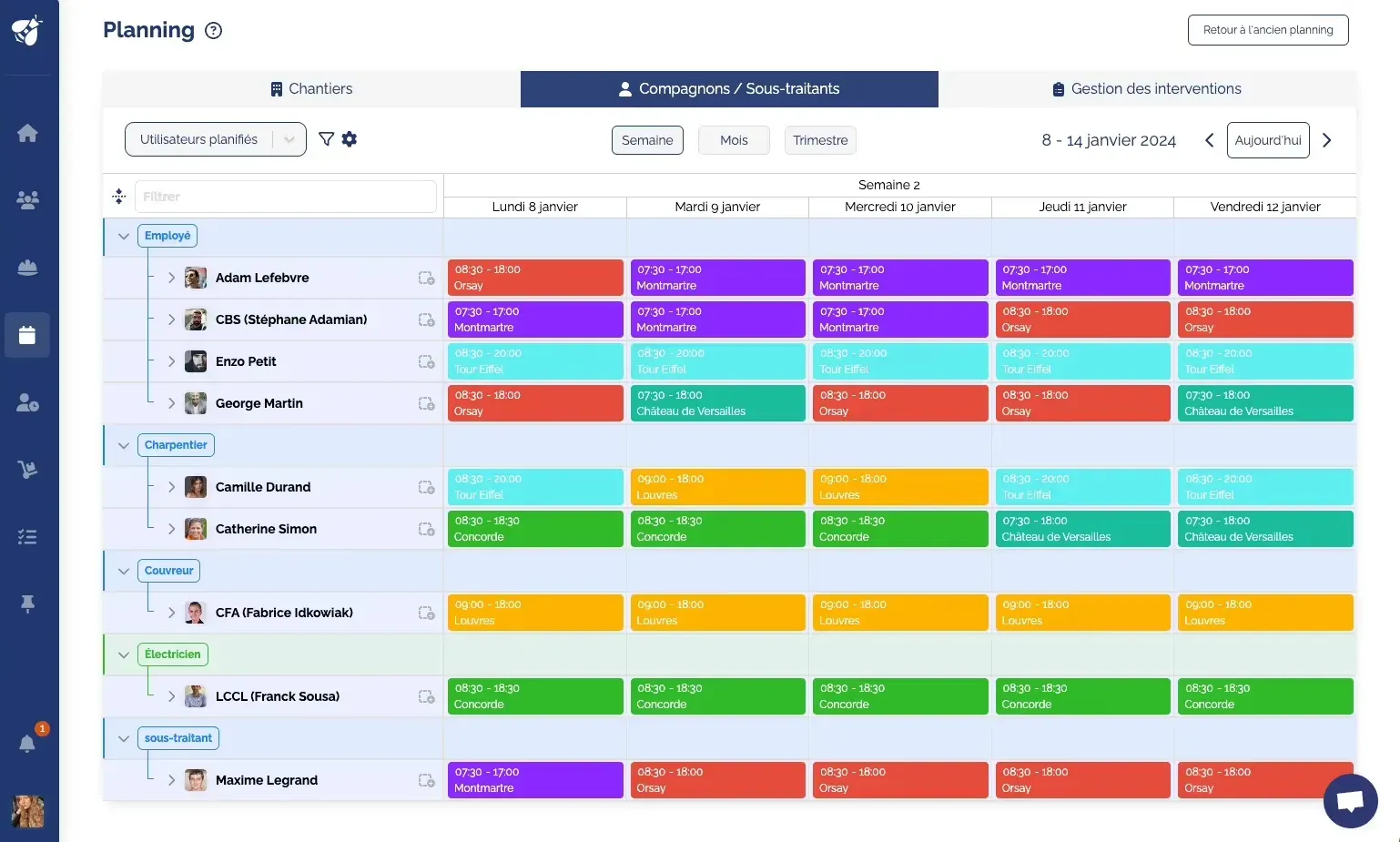This screenshot has width=1400, height=842.
Task: Open the Chantiers hard-hat icon in sidebar
Action: tap(27, 267)
